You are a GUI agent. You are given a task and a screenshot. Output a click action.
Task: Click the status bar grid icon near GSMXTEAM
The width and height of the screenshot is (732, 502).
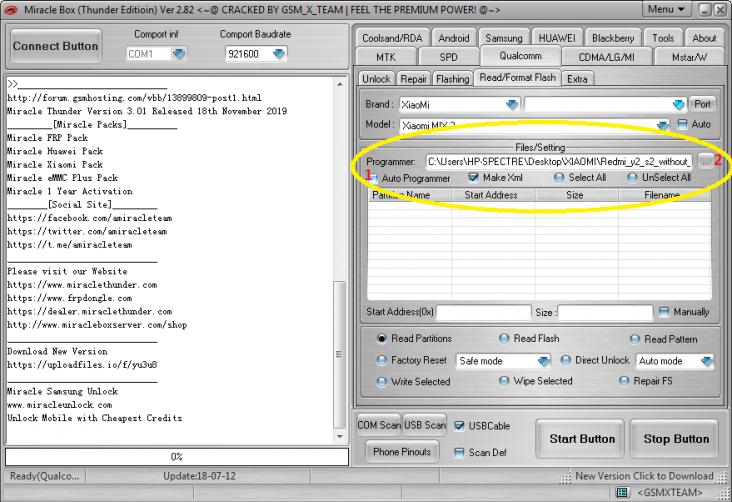coord(621,492)
